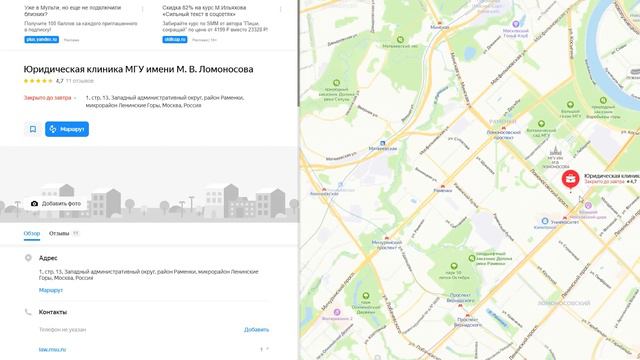Click the Большой Московский цирк purple icon
Image resolution: width=640 pixels, height=360 pixels.
[x=588, y=206]
